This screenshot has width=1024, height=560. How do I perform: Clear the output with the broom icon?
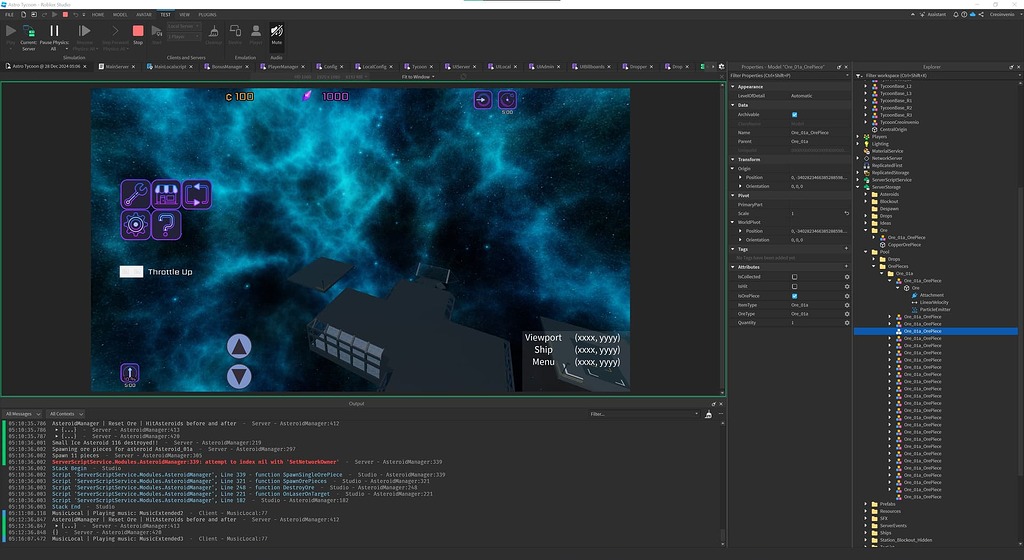click(709, 413)
